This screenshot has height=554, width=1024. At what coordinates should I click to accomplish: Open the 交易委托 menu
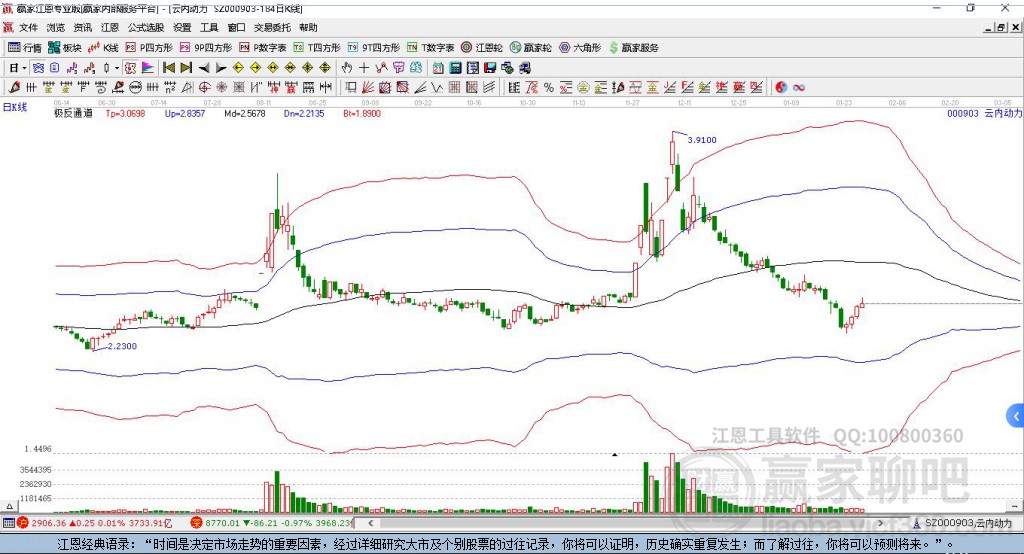pos(272,27)
